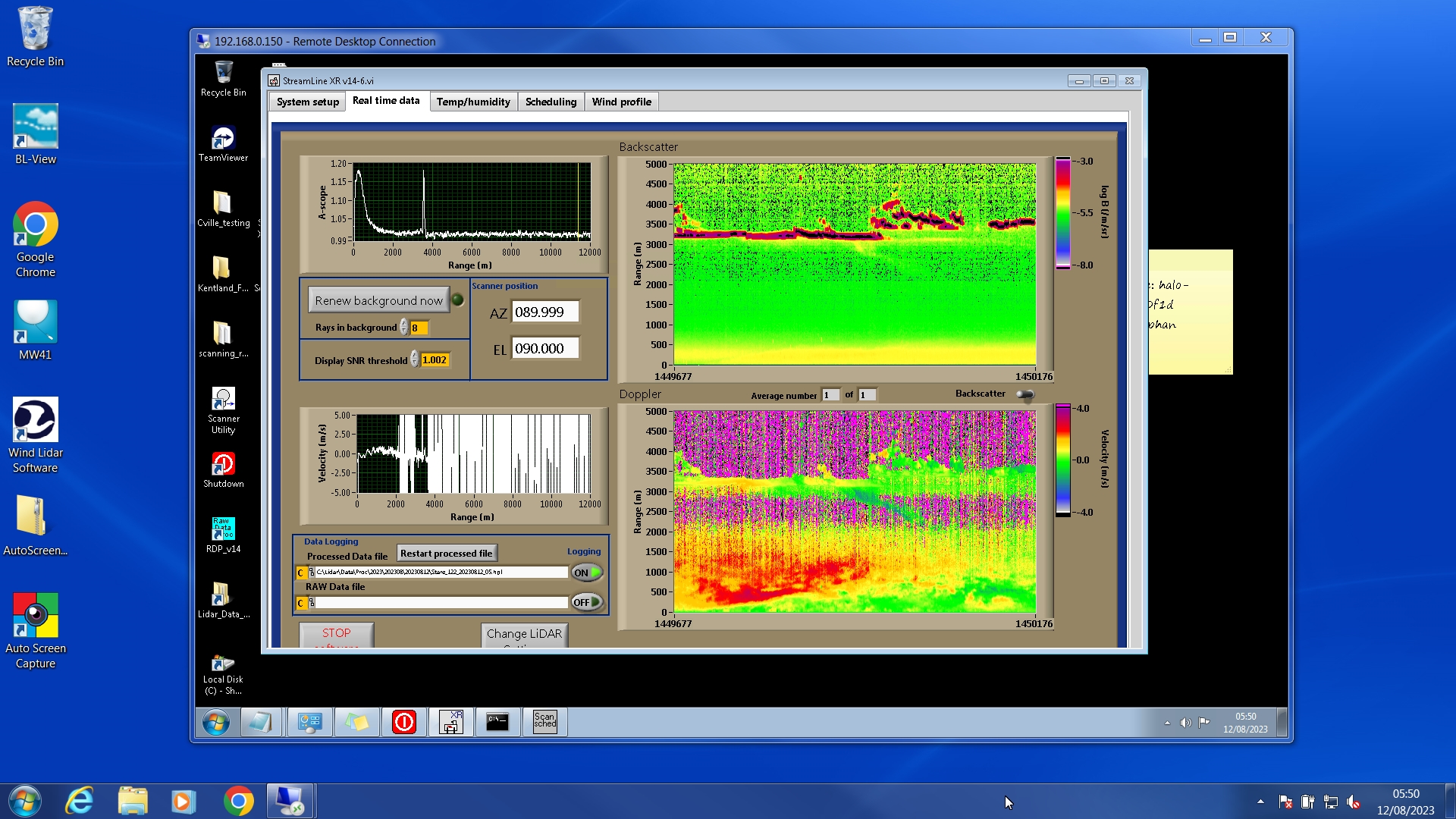Click the Scan sched taskbar icon
This screenshot has height=819, width=1456.
(544, 722)
